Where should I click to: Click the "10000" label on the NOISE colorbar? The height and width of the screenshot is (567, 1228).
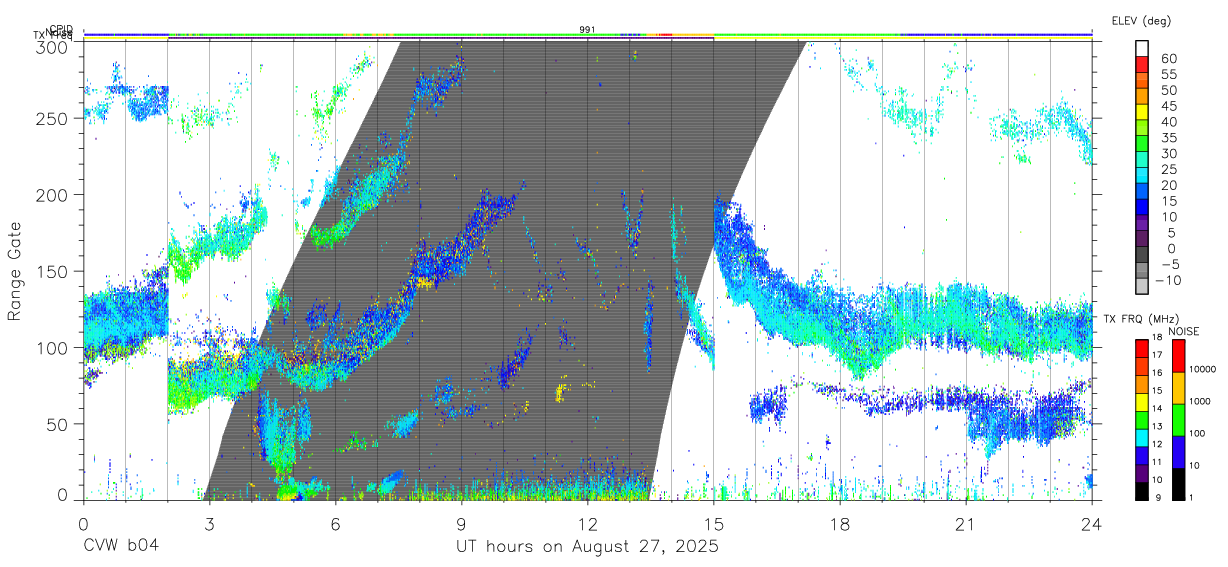point(1203,369)
